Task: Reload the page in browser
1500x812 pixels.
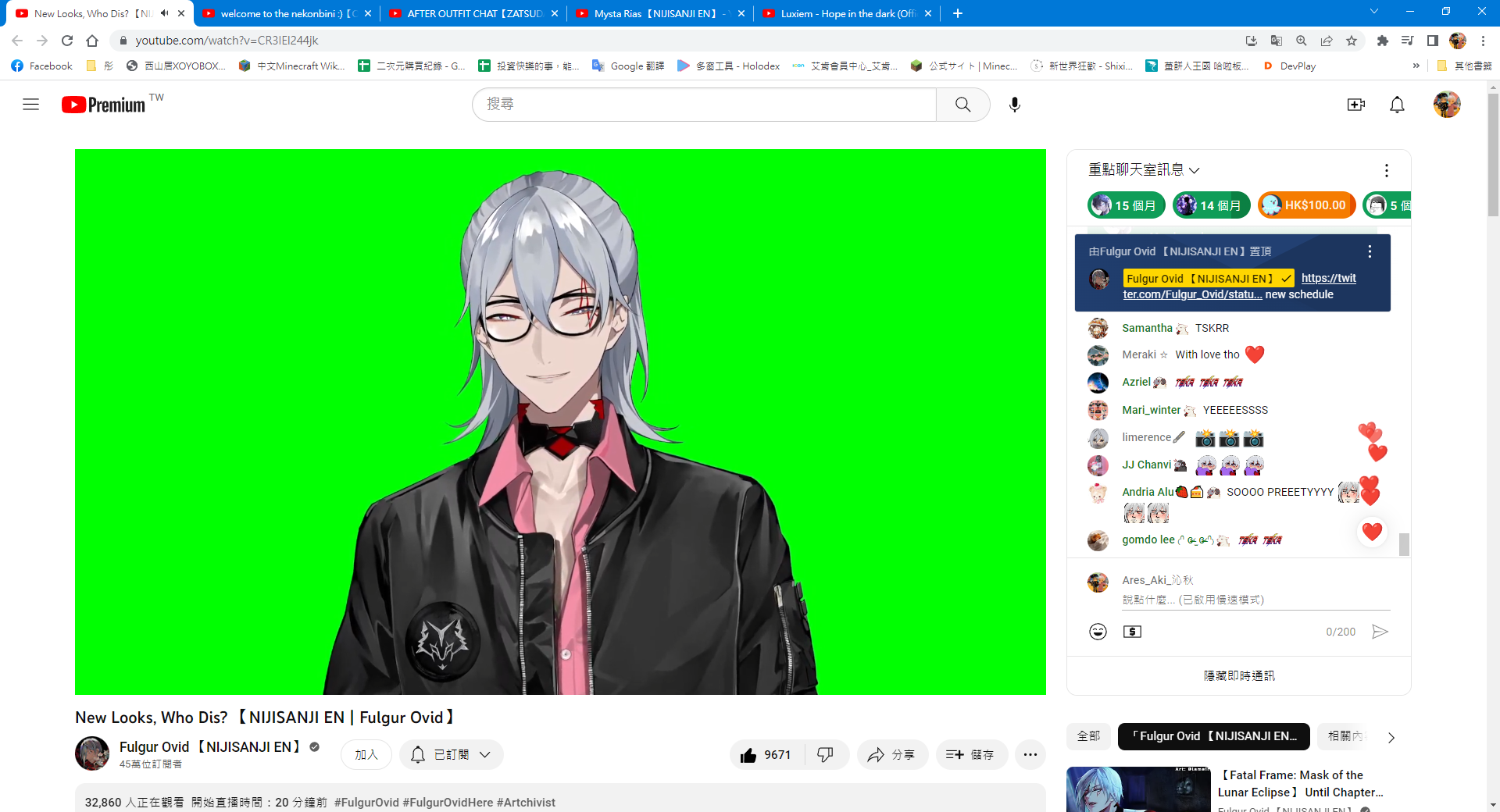Action: point(67,41)
